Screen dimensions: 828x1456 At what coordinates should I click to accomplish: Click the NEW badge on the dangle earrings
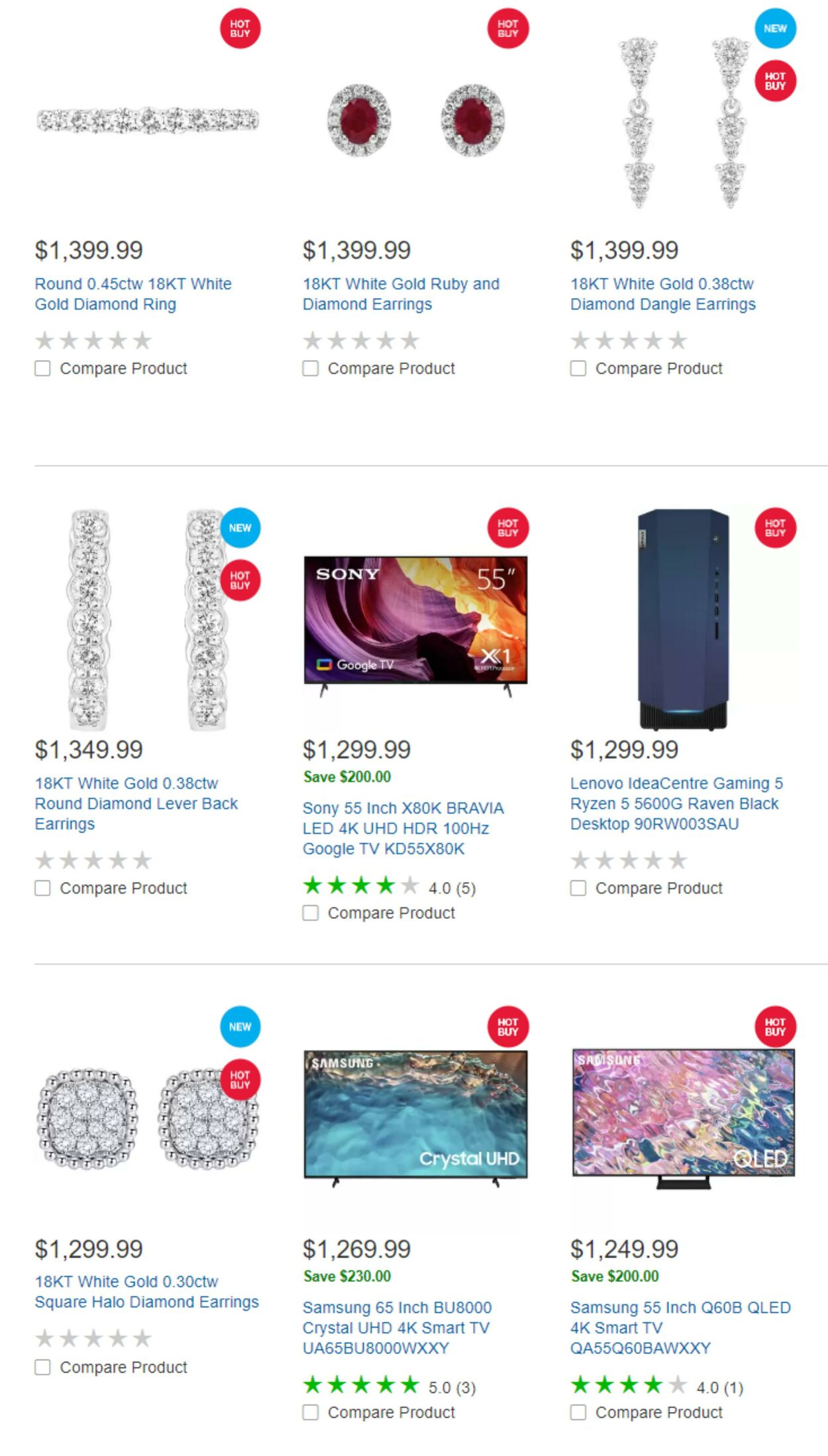(x=774, y=28)
